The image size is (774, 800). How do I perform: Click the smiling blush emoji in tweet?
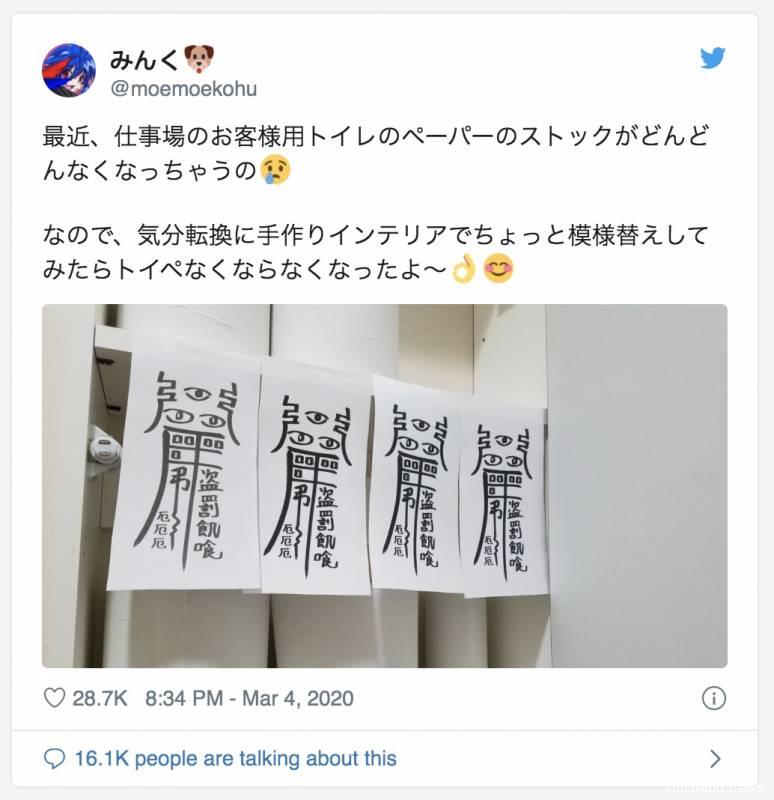(x=498, y=269)
